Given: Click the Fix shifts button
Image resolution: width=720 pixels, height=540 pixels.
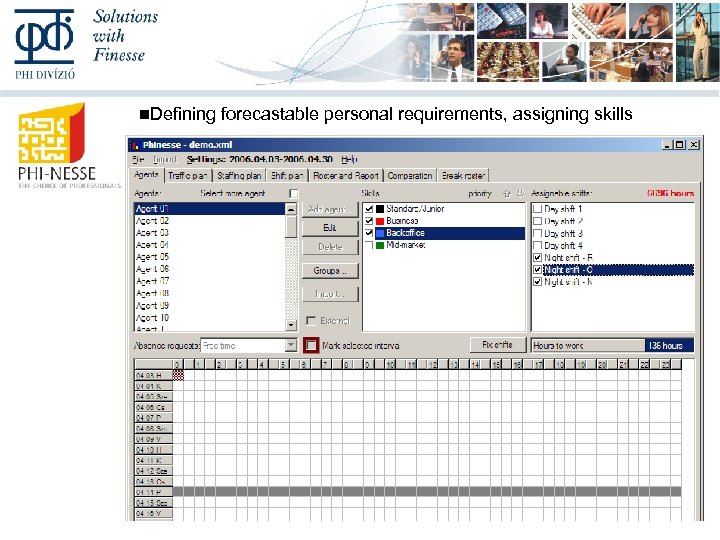Looking at the screenshot, I should [497, 345].
